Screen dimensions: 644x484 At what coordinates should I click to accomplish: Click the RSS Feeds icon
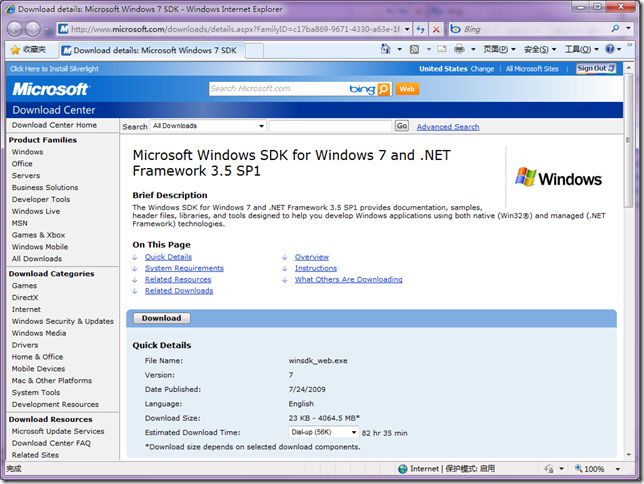pyautogui.click(x=414, y=49)
